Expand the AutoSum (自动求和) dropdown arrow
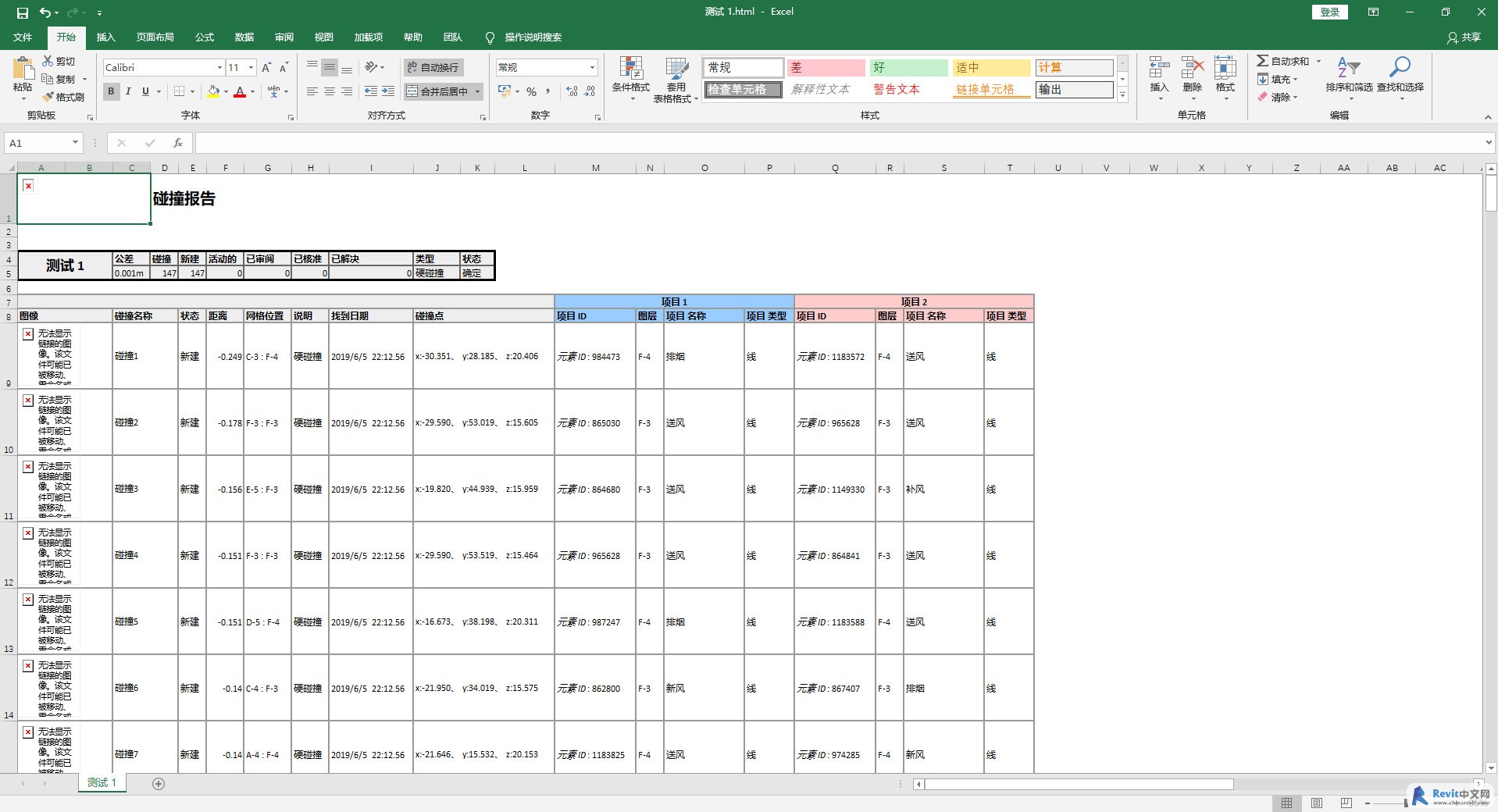1498x812 pixels. (1318, 61)
